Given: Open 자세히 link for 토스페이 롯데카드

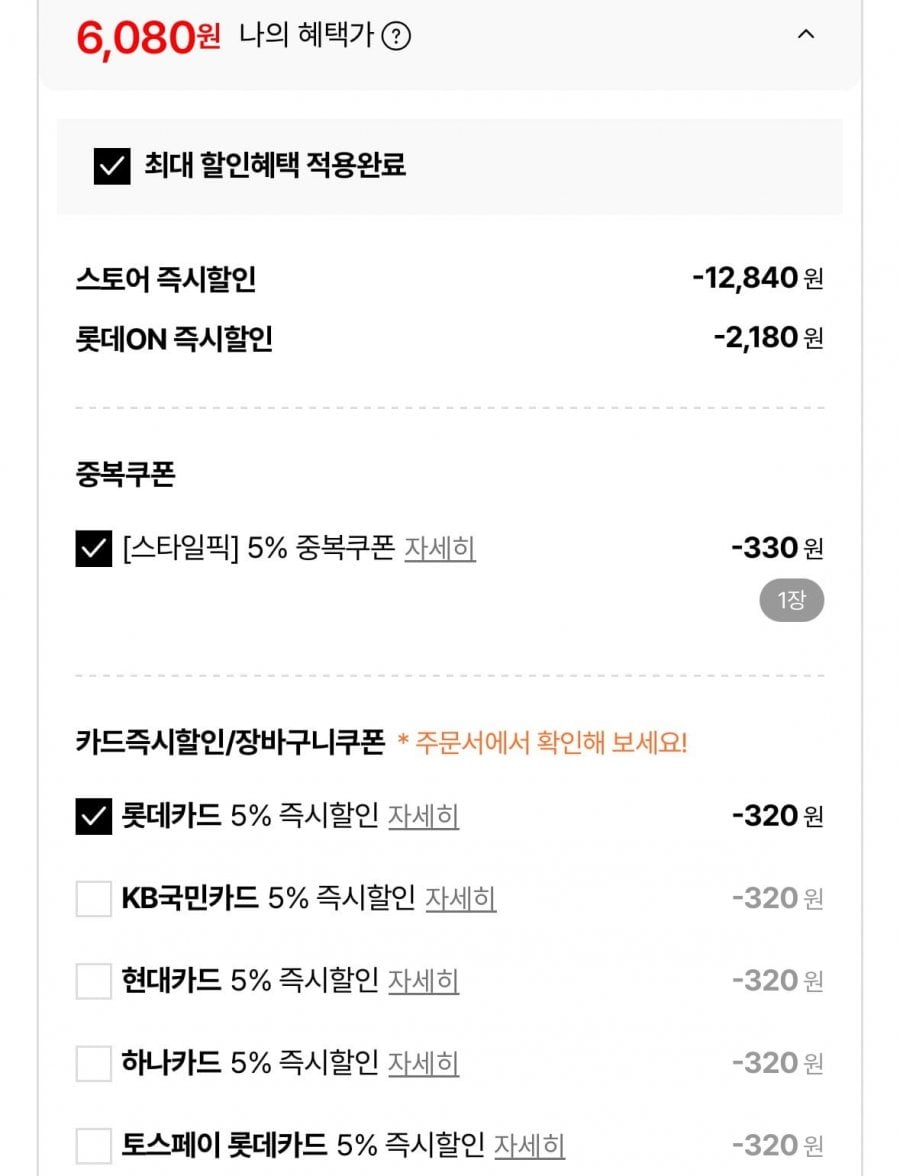Looking at the screenshot, I should click(x=530, y=1145).
